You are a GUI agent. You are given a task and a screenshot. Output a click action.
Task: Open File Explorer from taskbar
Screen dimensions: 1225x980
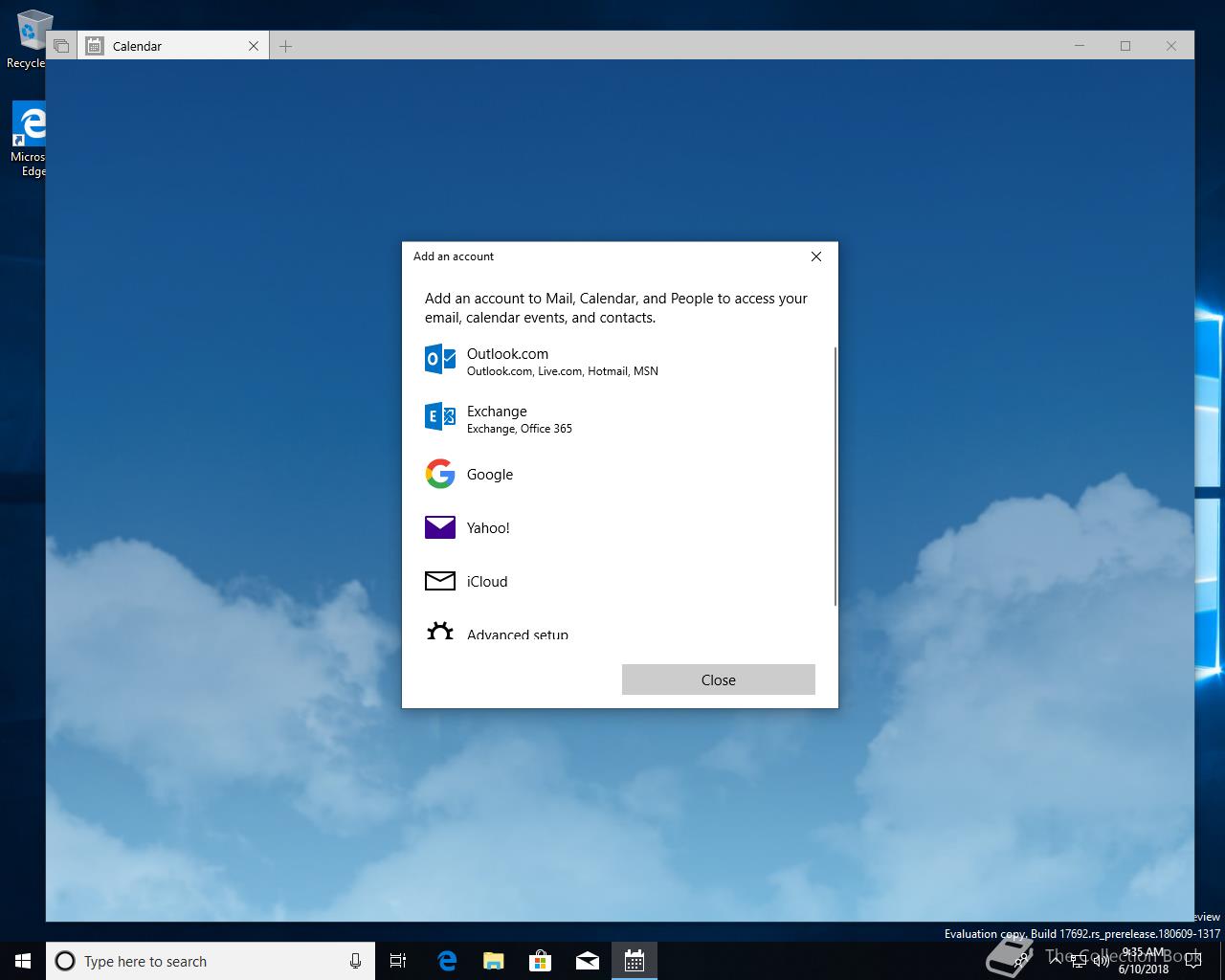point(494,961)
